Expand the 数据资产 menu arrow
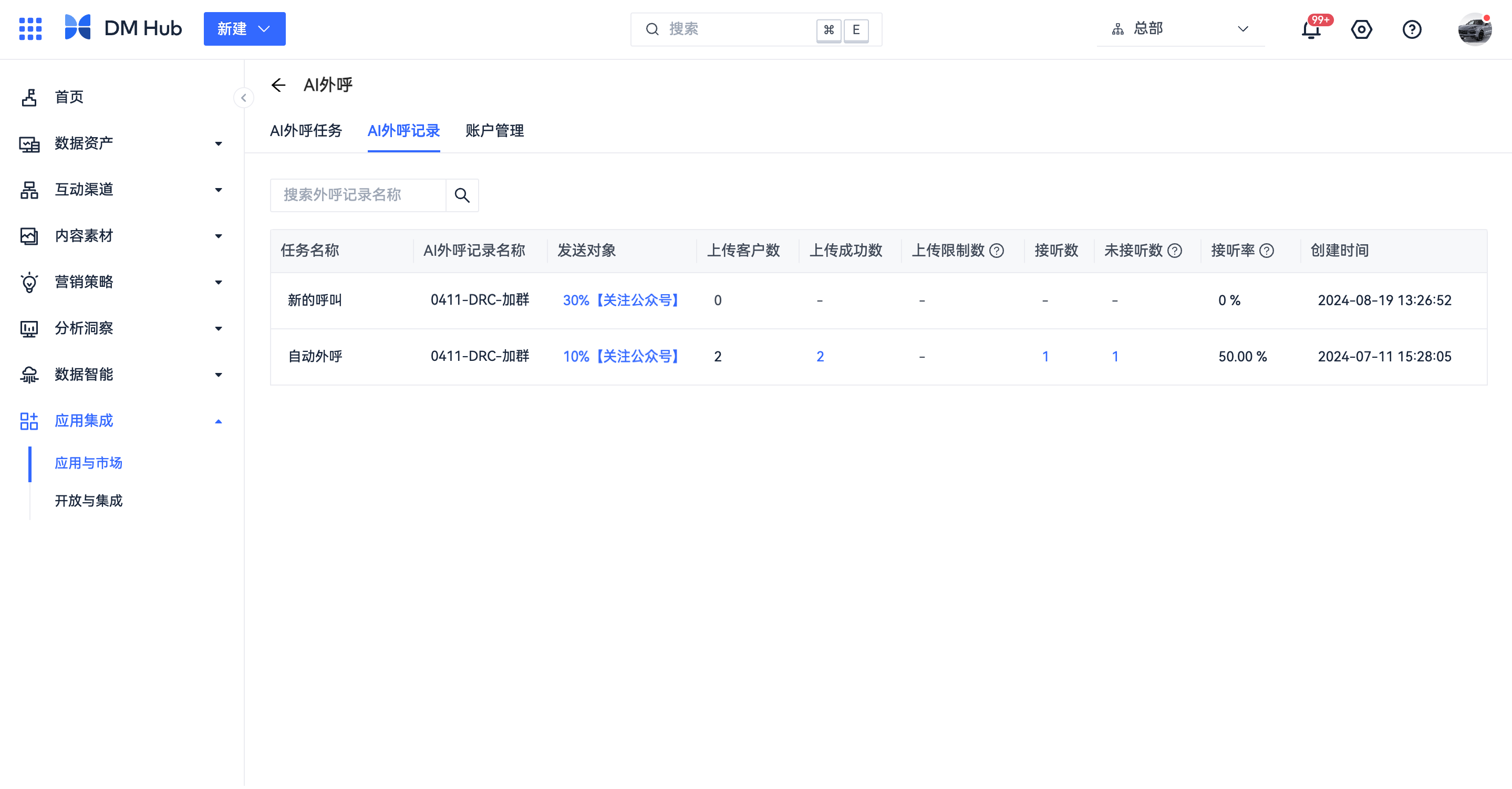Viewport: 1512px width, 789px height. pos(219,143)
